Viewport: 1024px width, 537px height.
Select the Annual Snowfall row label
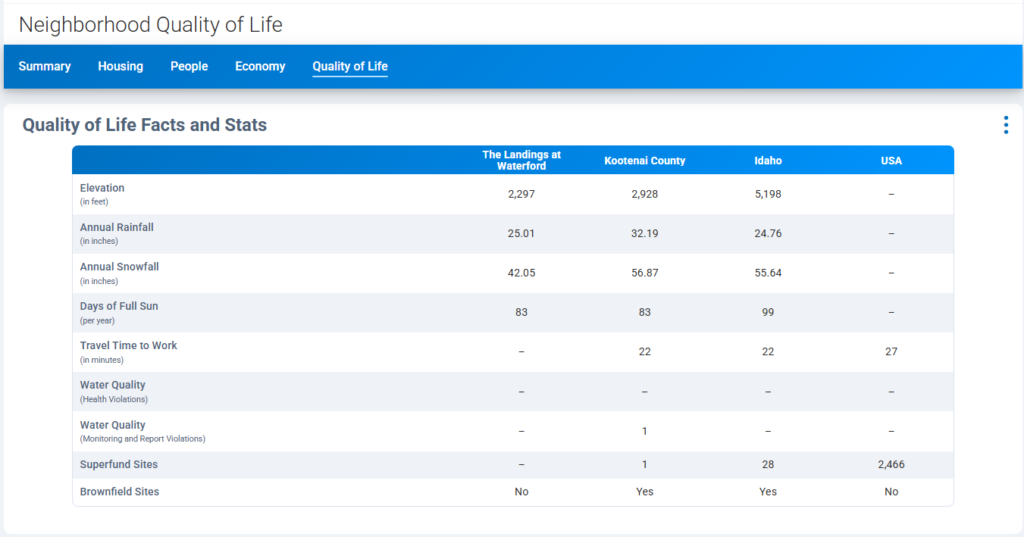tap(119, 267)
